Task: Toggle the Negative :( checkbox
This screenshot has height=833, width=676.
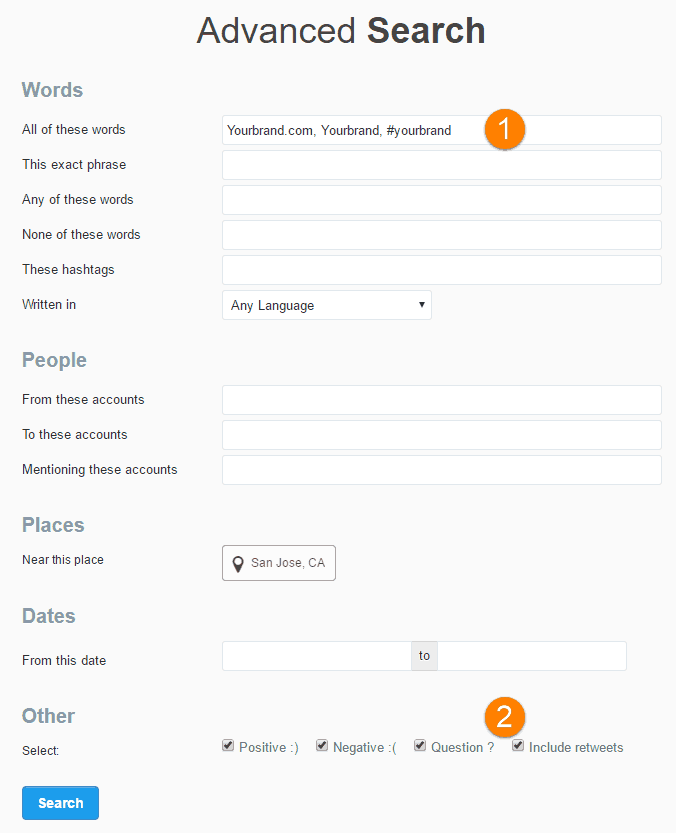Action: pyautogui.click(x=322, y=746)
